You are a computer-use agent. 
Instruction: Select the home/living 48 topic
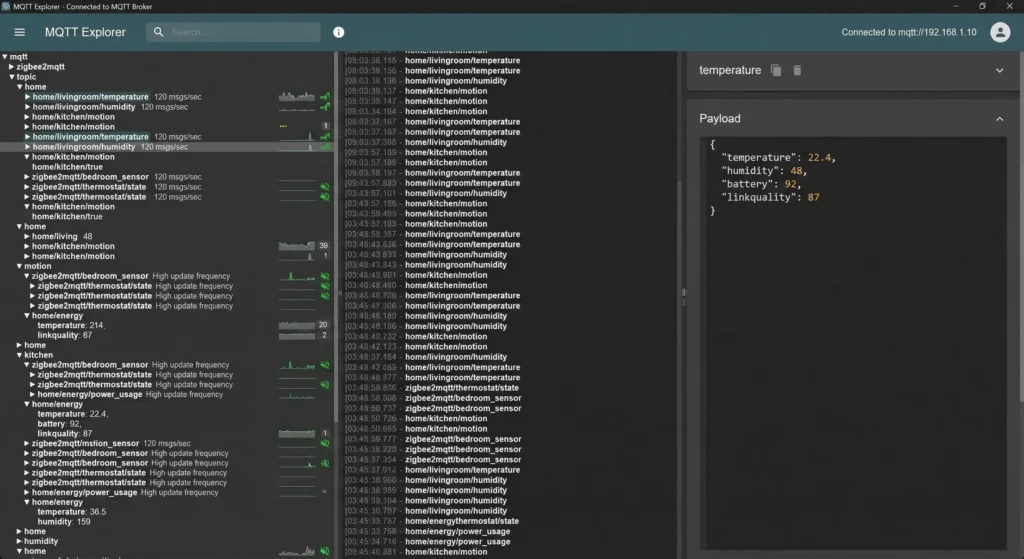(x=62, y=236)
